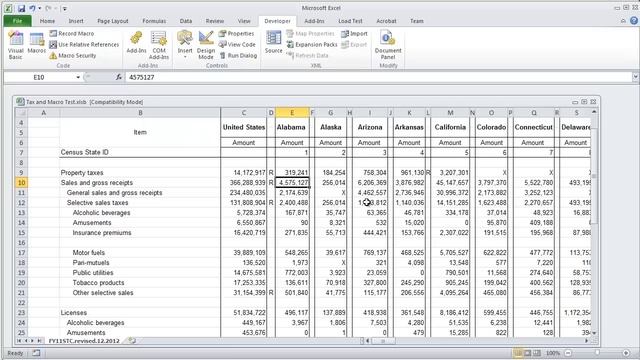Switch to Normal view in status bar
Viewport: 640px width, 360px height.
pyautogui.click(x=518, y=353)
